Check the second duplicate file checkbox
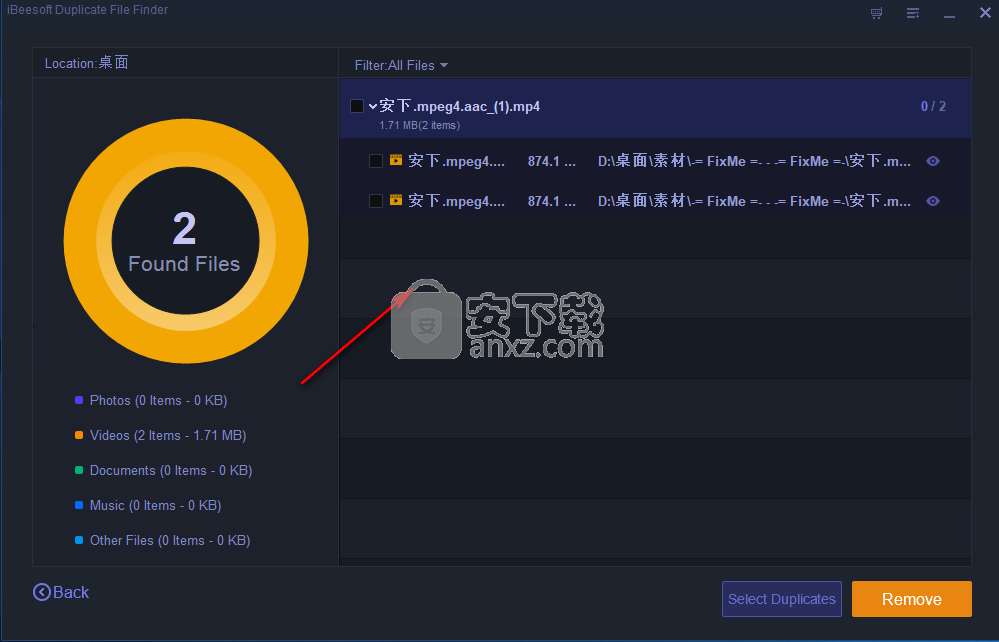The image size is (999, 642). [376, 201]
